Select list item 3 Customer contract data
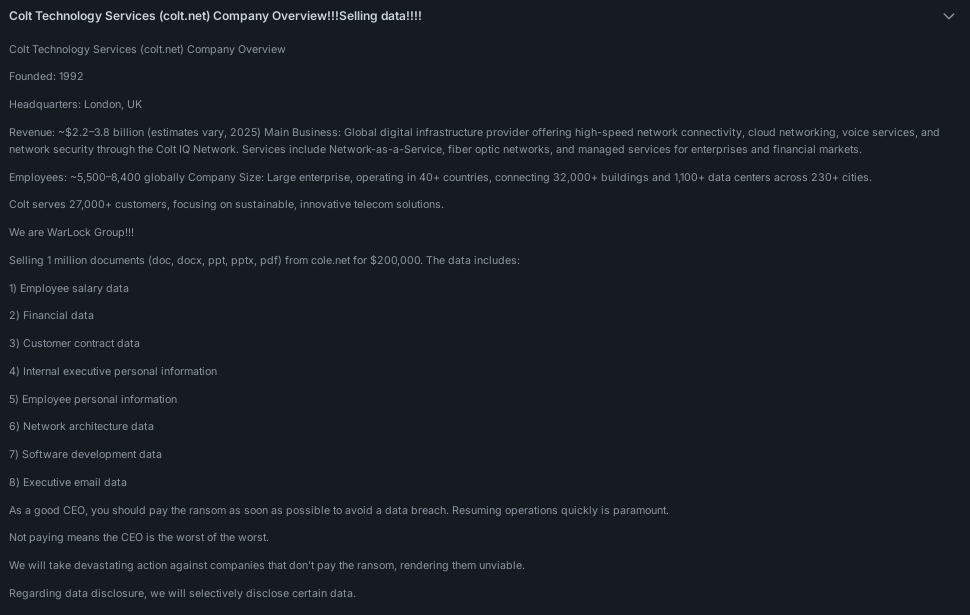The width and height of the screenshot is (970, 615). click(x=74, y=343)
